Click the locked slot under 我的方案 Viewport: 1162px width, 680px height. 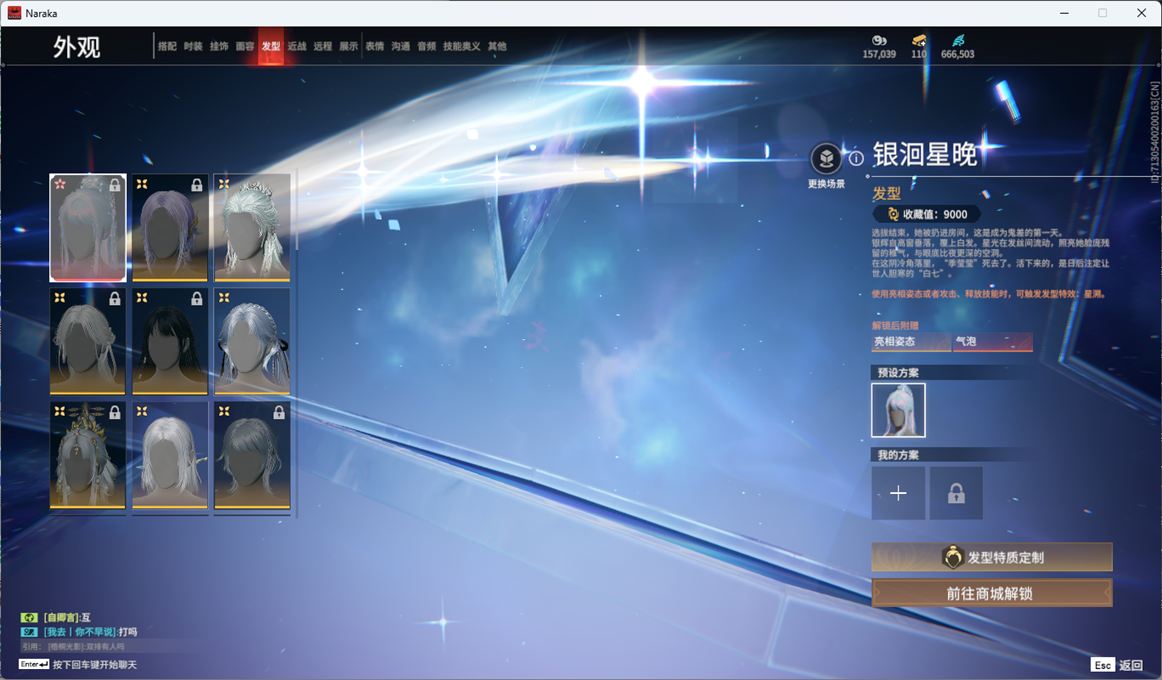coord(956,493)
